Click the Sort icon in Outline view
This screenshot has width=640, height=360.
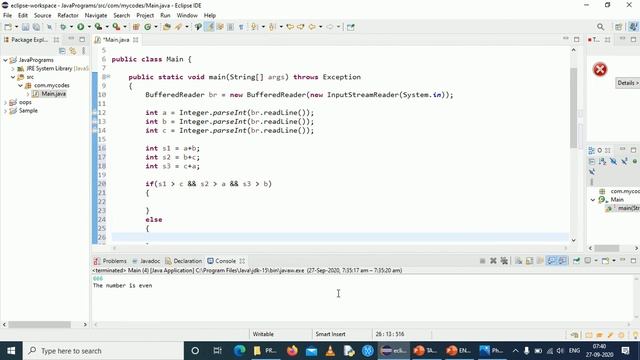602,162
